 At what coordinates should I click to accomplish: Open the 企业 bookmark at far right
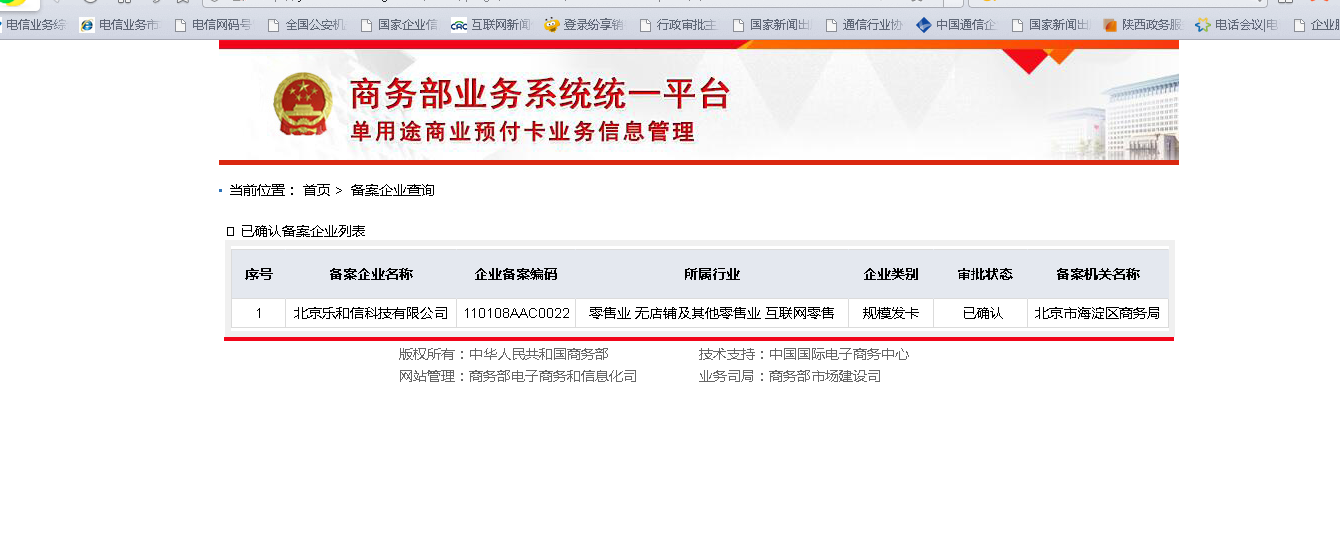[1316, 25]
